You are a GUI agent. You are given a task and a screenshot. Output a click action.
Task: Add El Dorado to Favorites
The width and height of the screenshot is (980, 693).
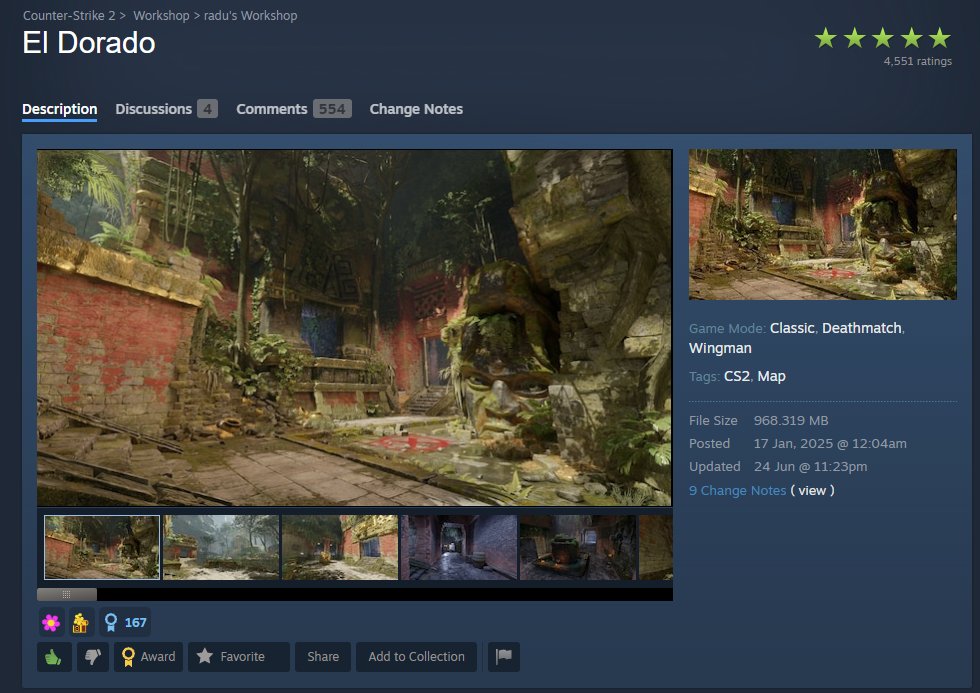pyautogui.click(x=239, y=657)
